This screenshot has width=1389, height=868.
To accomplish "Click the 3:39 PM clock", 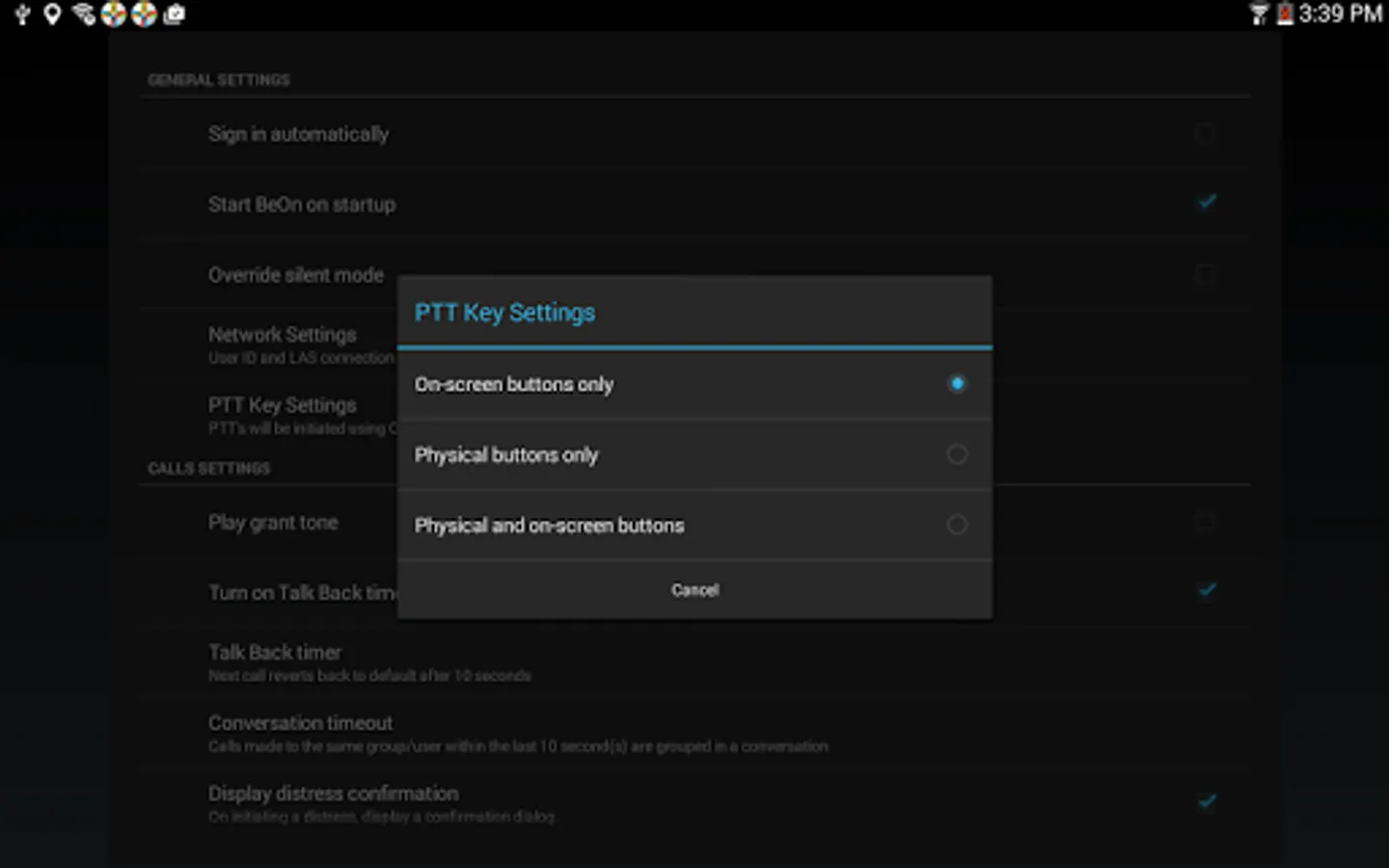I will pyautogui.click(x=1339, y=14).
